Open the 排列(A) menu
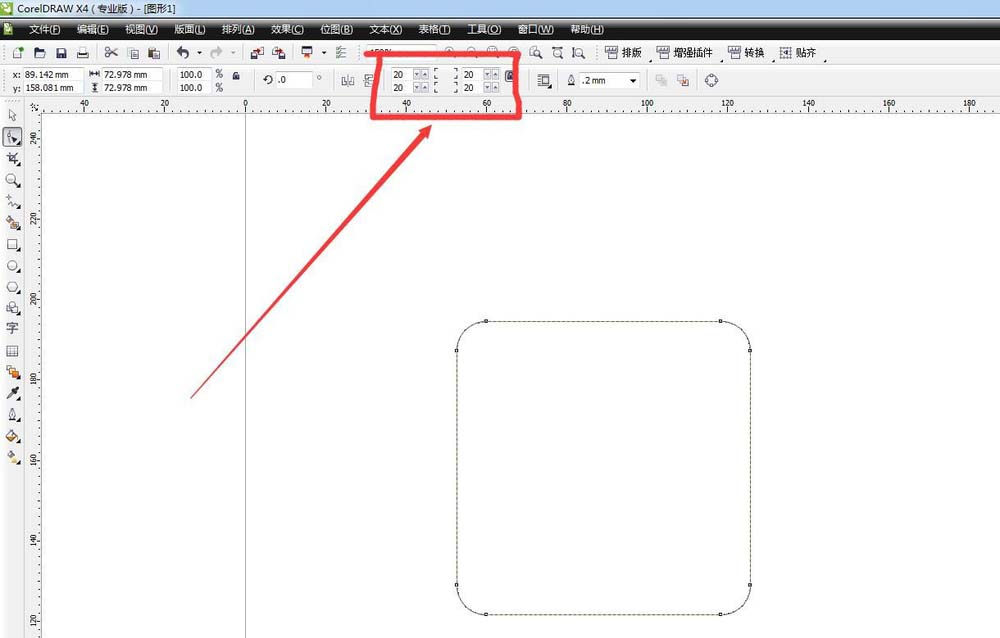This screenshot has height=638, width=1000. (238, 29)
